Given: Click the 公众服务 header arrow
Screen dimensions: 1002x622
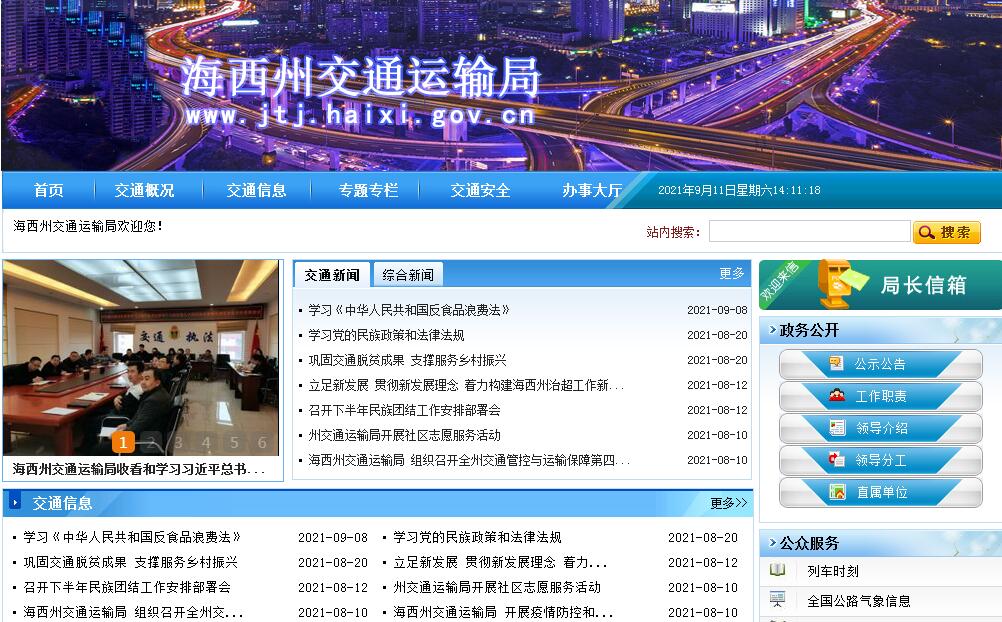Looking at the screenshot, I should click(772, 543).
